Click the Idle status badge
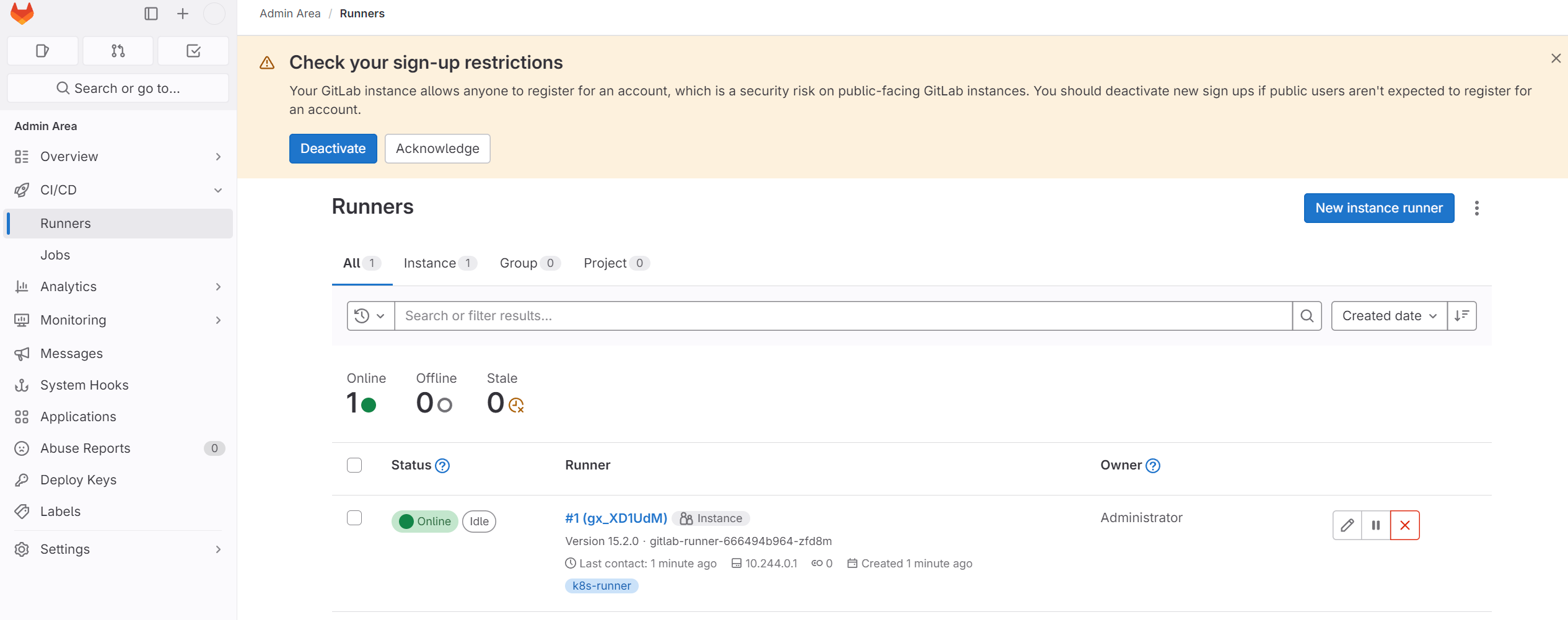 pos(479,522)
